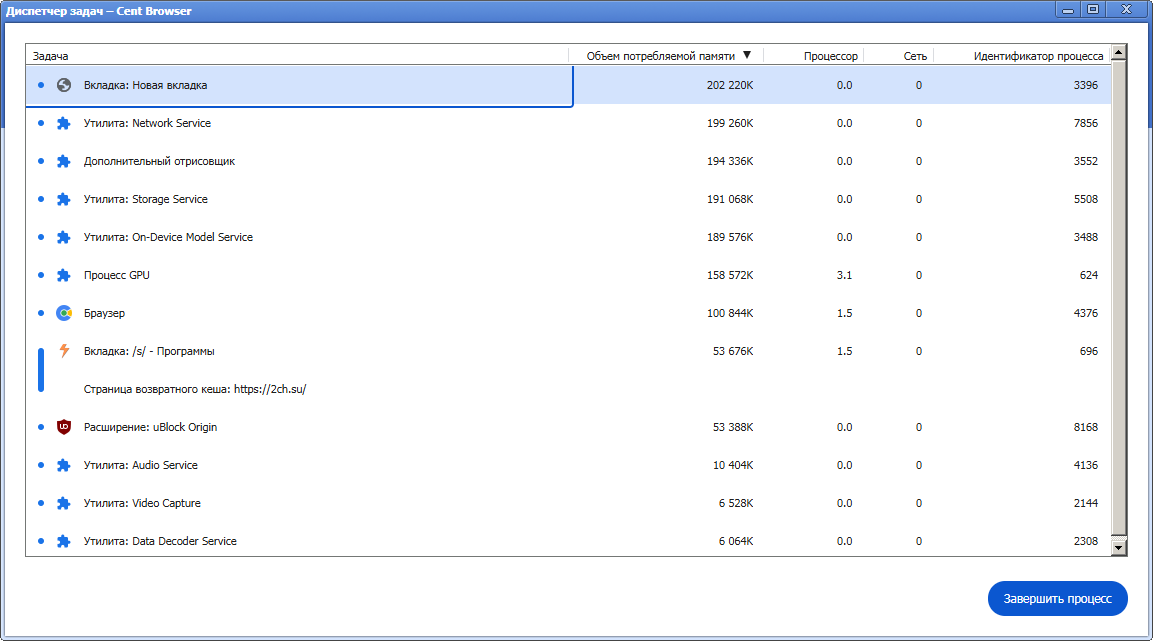
Task: Click memory value 202 220K
Action: (729, 85)
